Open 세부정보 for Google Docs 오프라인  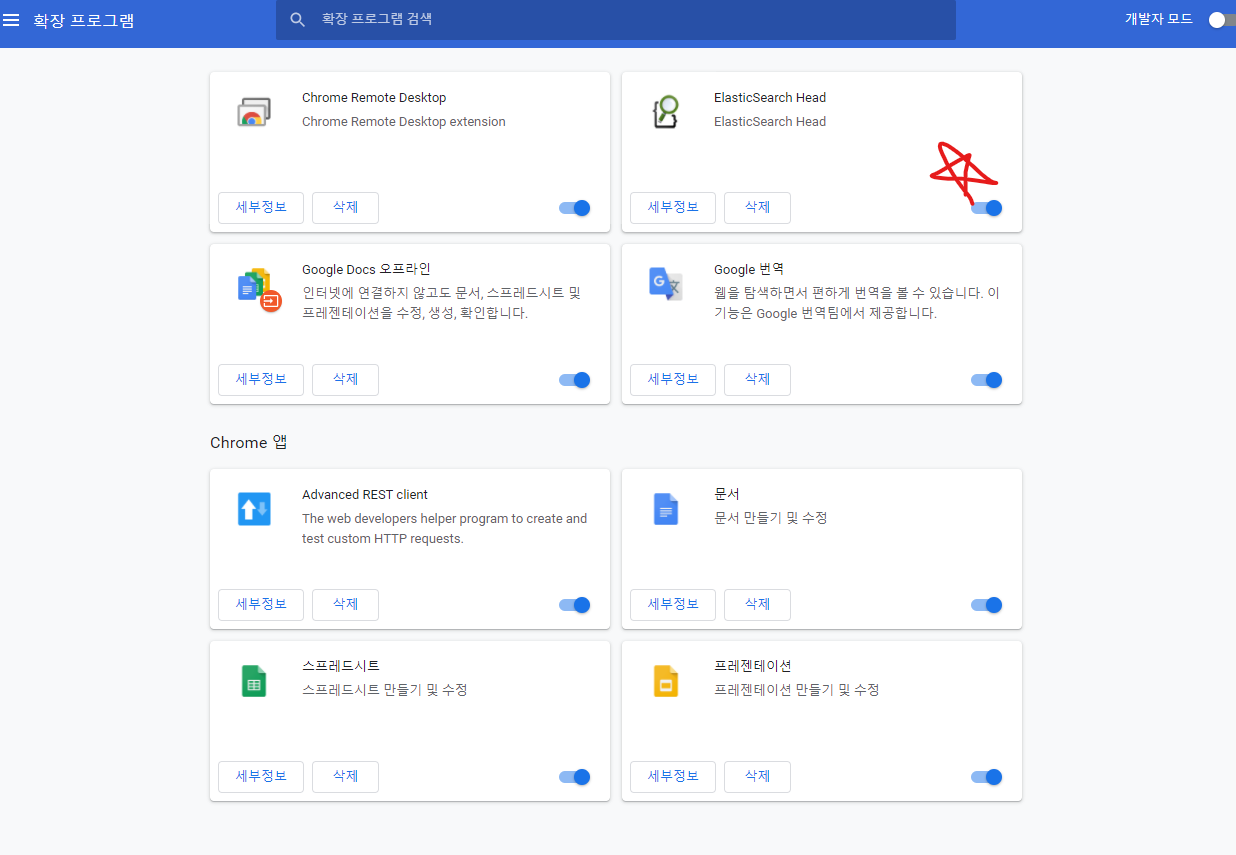click(x=261, y=380)
